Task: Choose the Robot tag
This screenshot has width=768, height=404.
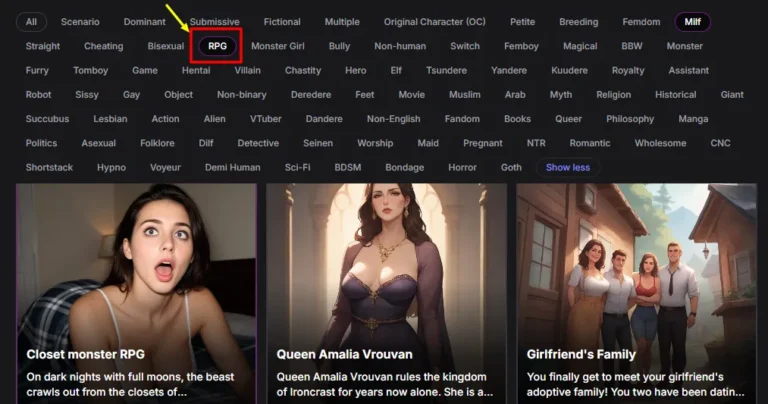Action: coord(38,95)
